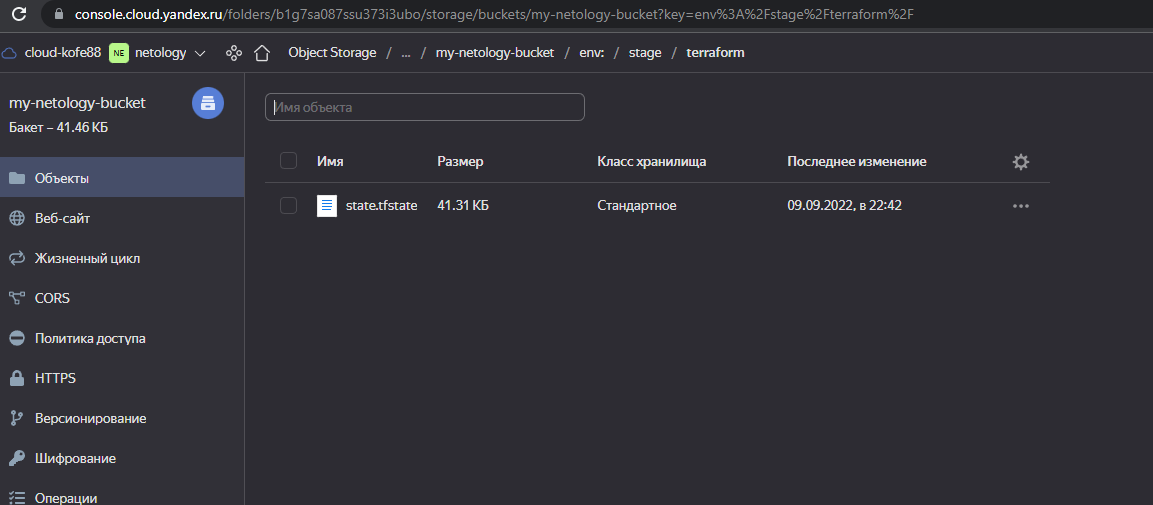This screenshot has height=505, width=1153.
Task: Open the three-dots menu for state.tfstate
Action: click(1021, 206)
